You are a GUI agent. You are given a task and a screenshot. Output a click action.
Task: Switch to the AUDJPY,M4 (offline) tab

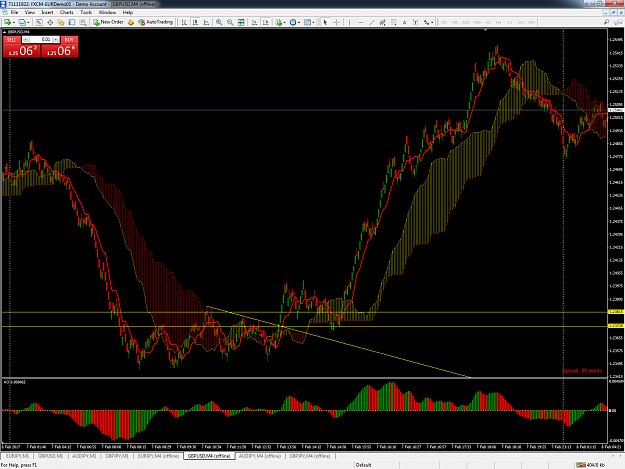[x=260, y=456]
